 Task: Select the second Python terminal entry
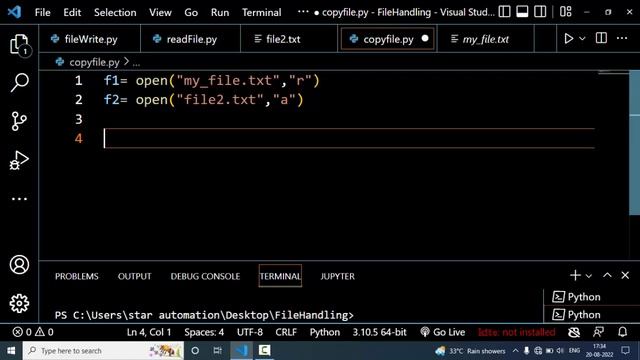pos(591,315)
